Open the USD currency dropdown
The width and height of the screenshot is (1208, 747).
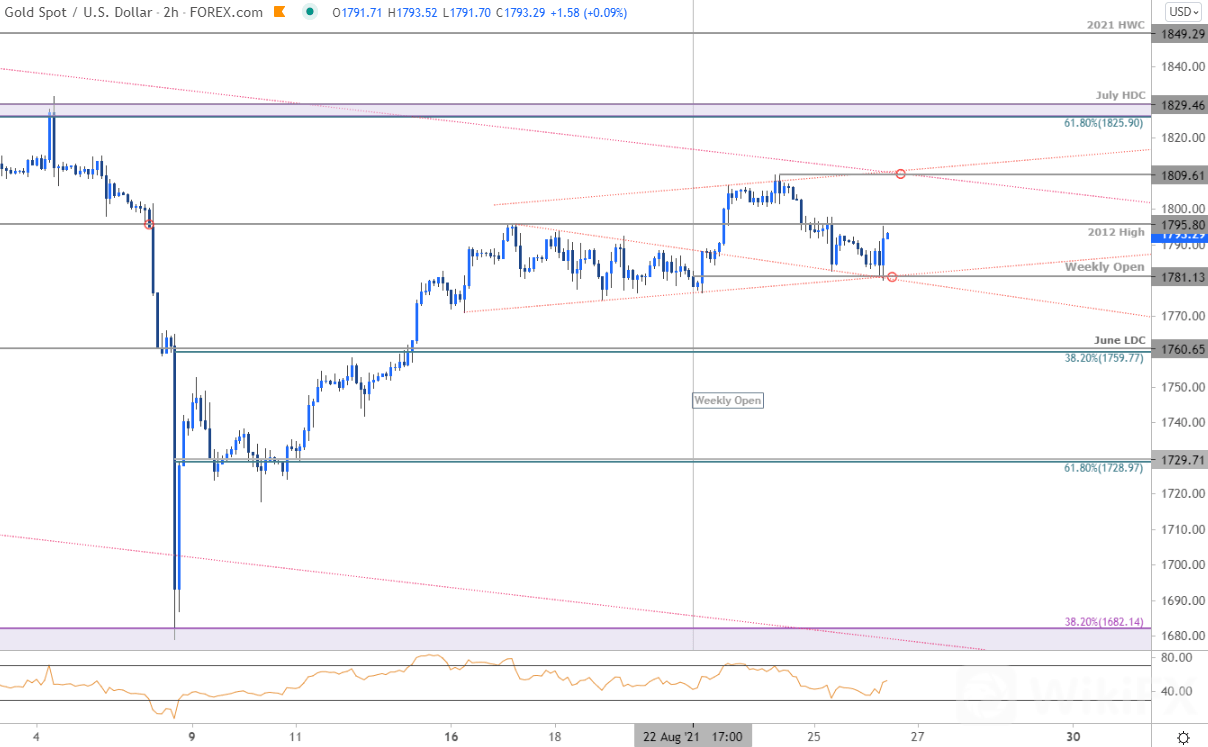pos(1183,12)
